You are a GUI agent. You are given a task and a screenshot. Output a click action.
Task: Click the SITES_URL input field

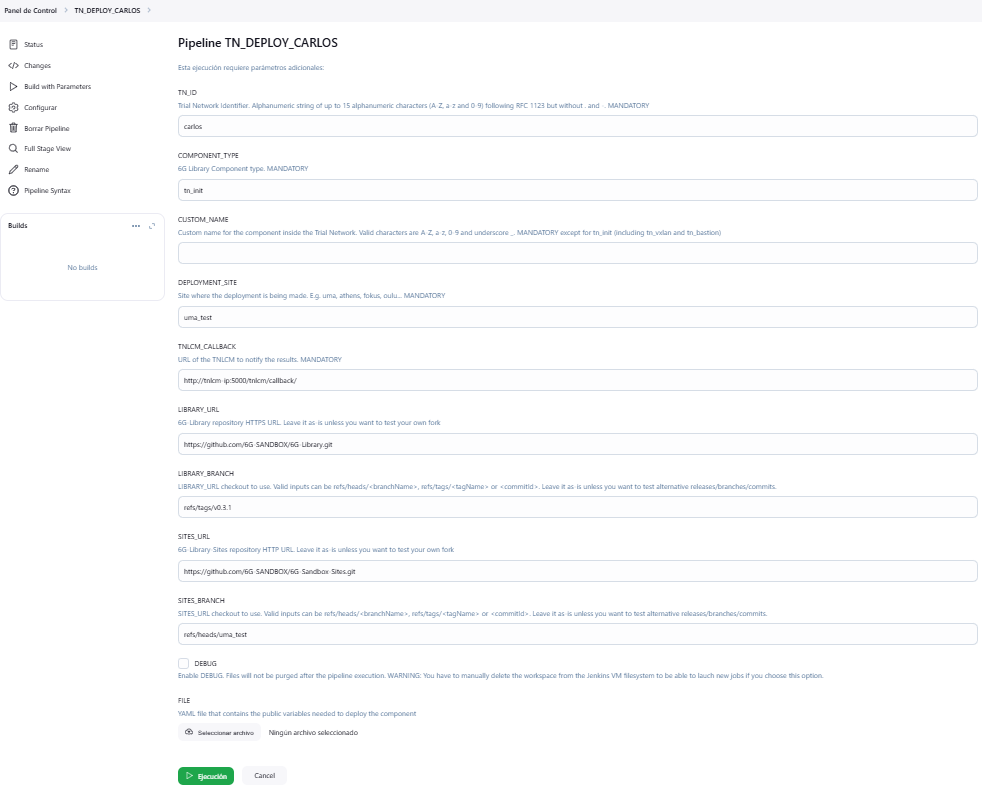[x=577, y=571]
